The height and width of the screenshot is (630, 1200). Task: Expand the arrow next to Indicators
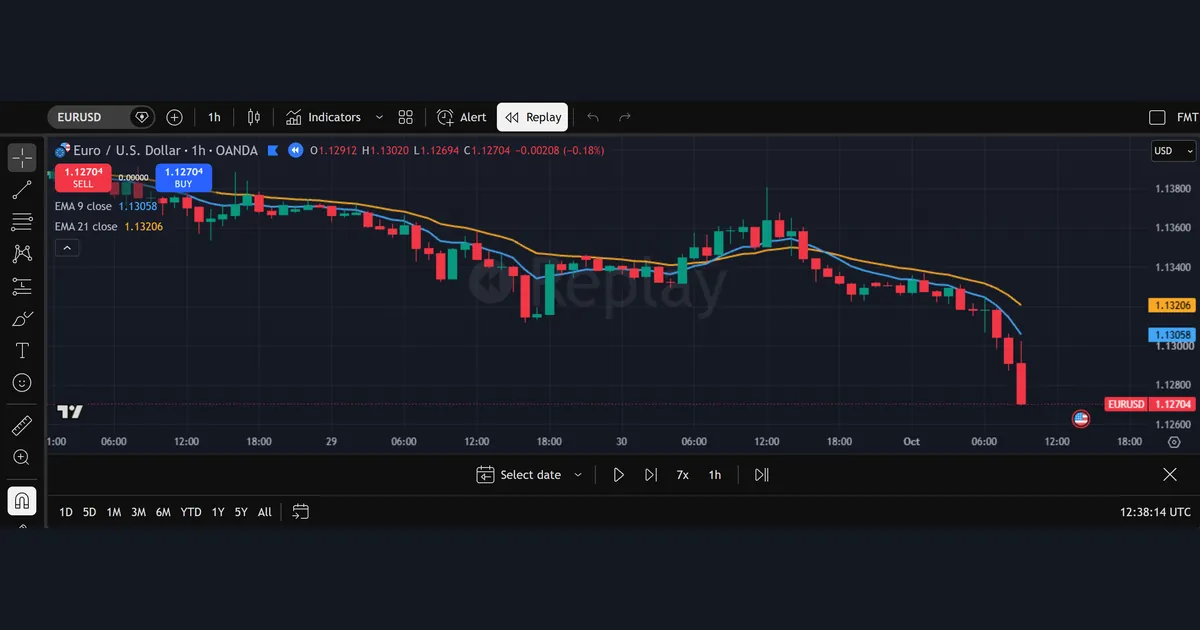coord(379,117)
